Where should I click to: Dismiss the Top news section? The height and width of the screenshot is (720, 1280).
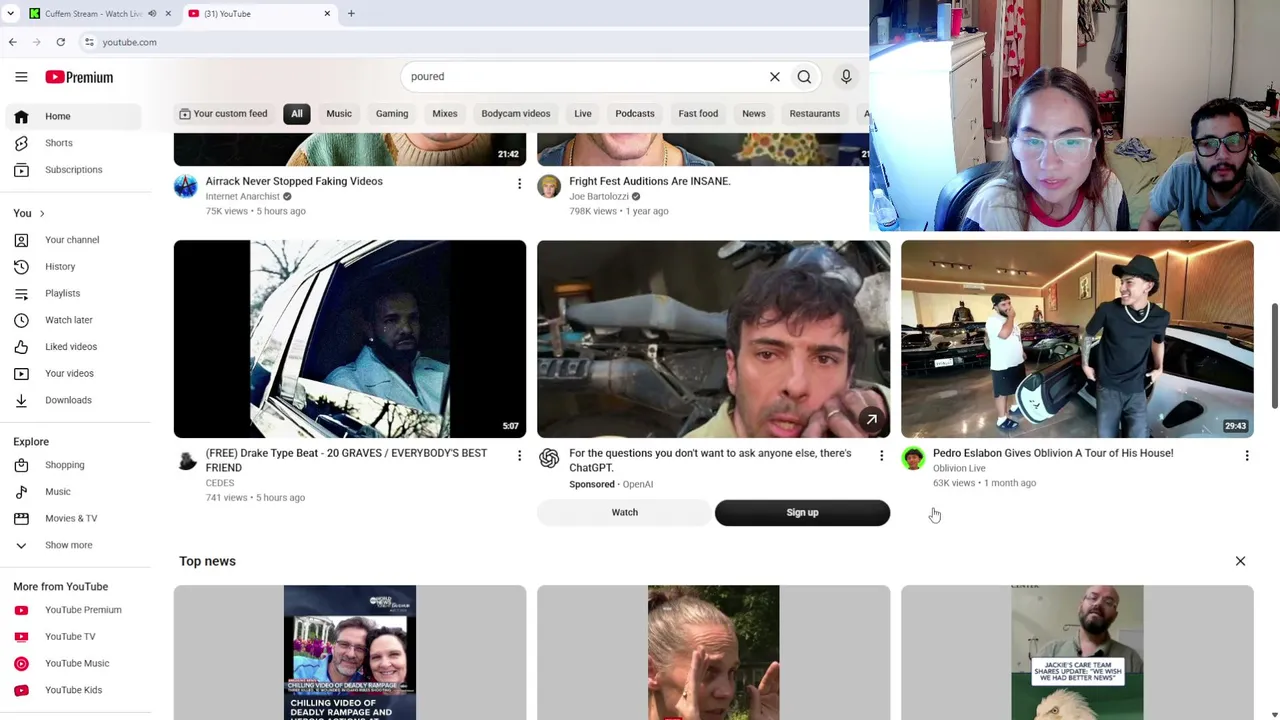pyautogui.click(x=1240, y=561)
